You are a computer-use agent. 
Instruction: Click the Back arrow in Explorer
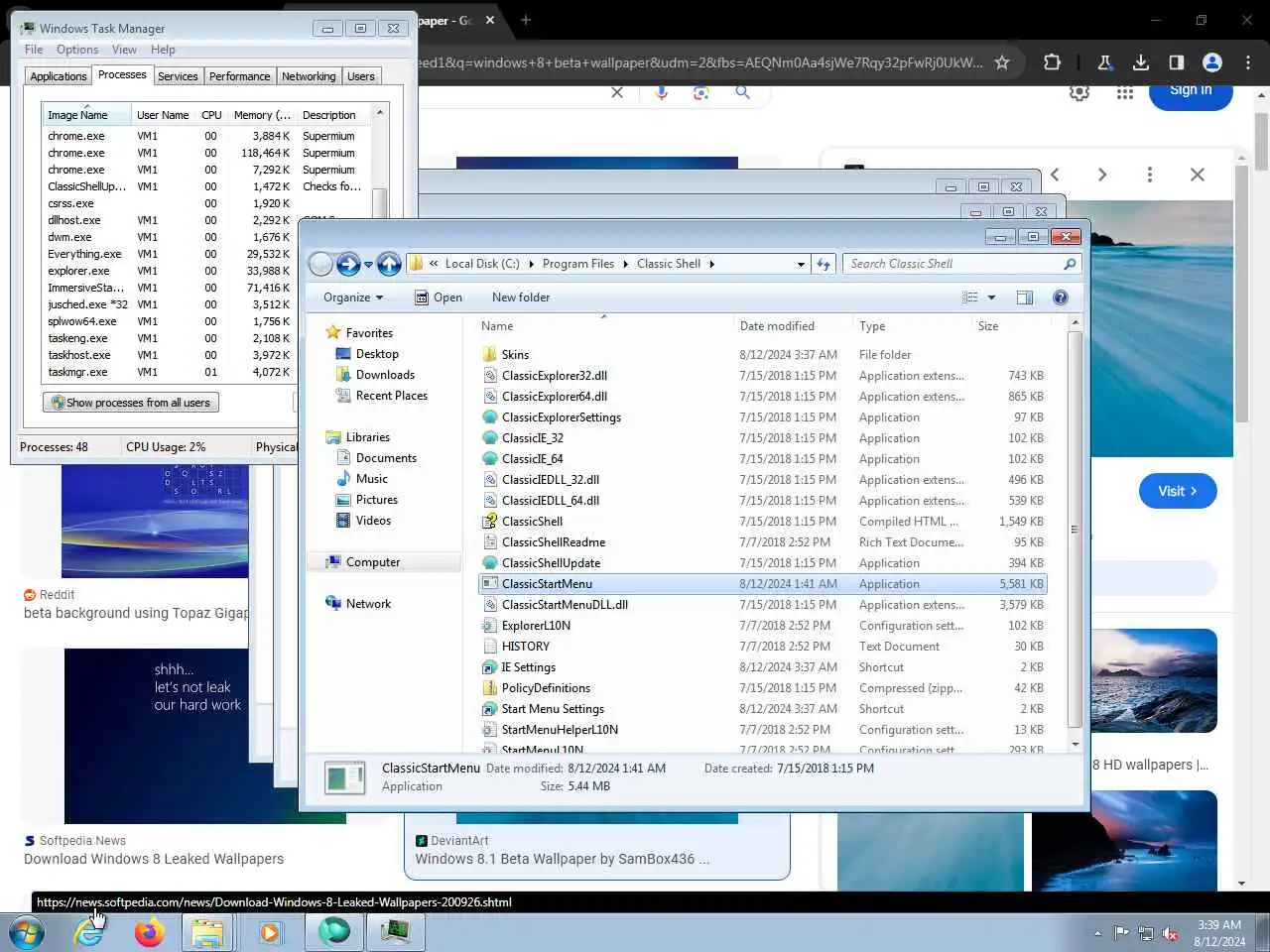(x=320, y=264)
